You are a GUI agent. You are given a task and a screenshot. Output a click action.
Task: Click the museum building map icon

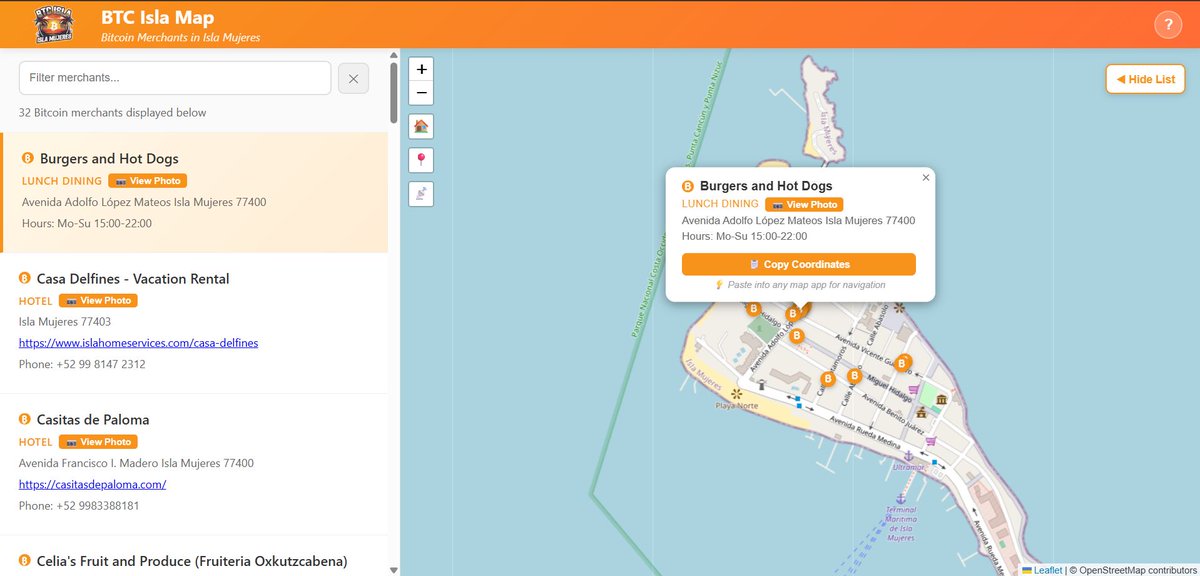[x=942, y=401]
